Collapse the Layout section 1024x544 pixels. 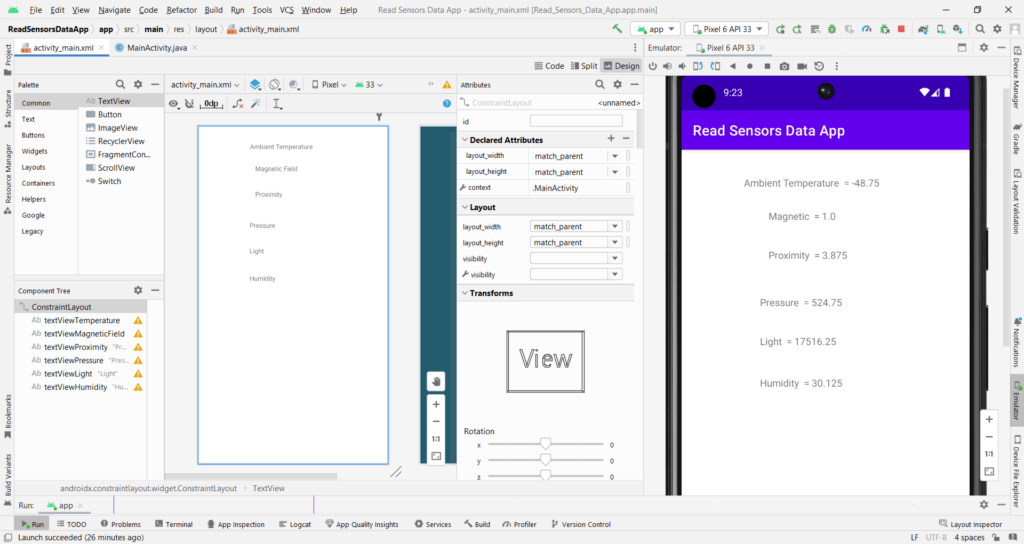pyautogui.click(x=465, y=207)
